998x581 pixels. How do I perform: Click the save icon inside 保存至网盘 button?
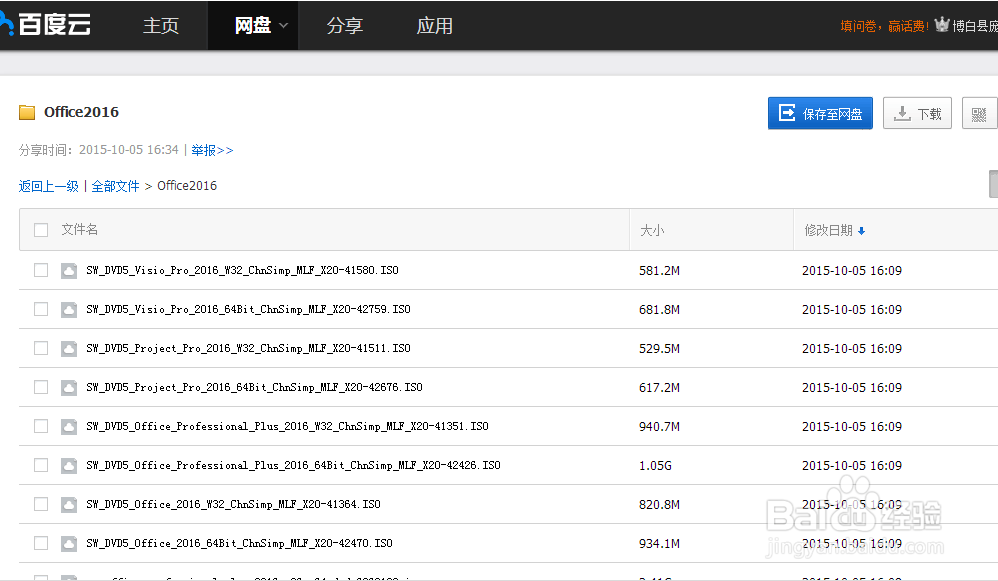tap(785, 112)
